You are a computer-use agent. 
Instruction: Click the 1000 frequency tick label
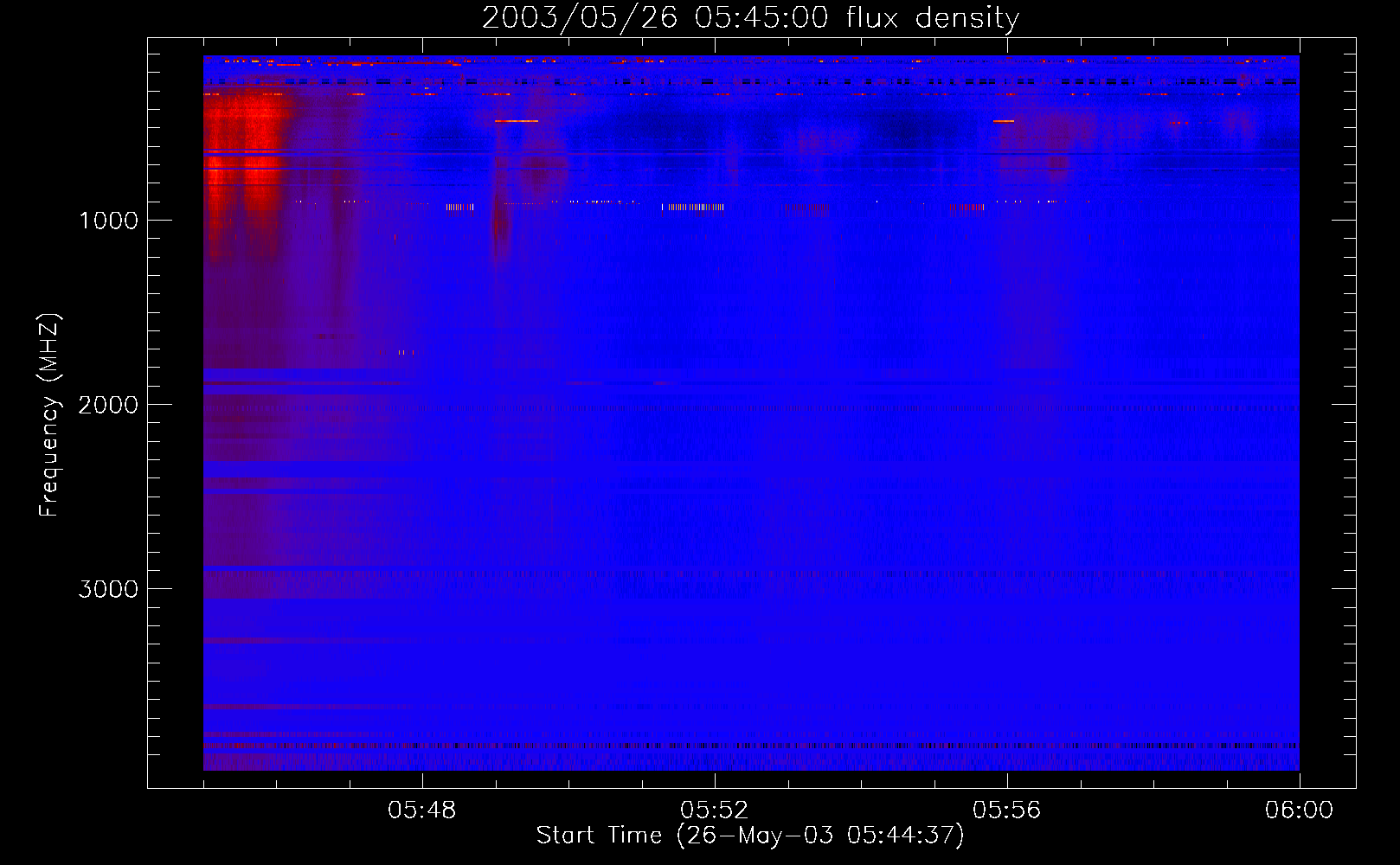tap(108, 221)
